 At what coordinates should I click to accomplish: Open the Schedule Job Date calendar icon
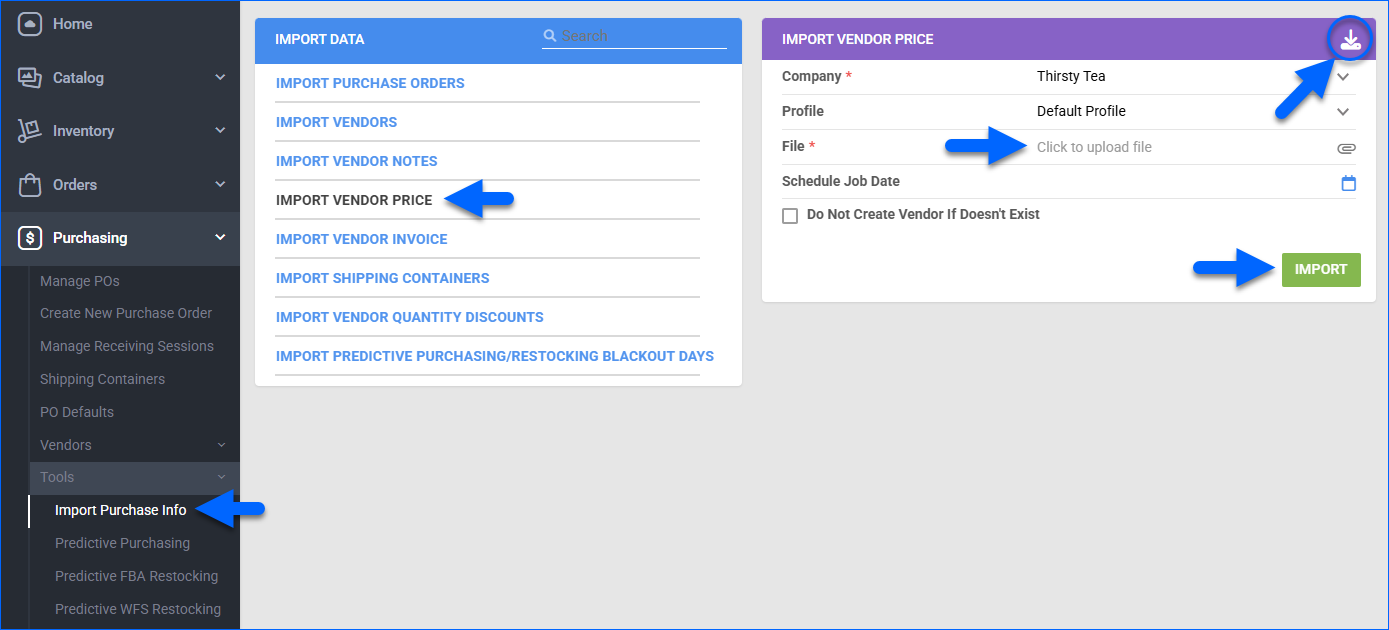click(1348, 183)
